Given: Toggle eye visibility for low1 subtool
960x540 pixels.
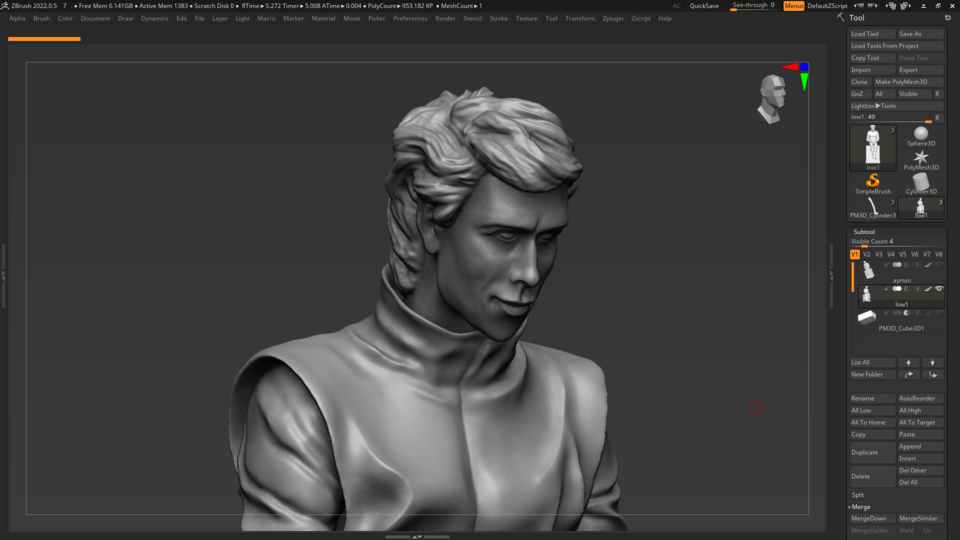Looking at the screenshot, I should (x=939, y=289).
